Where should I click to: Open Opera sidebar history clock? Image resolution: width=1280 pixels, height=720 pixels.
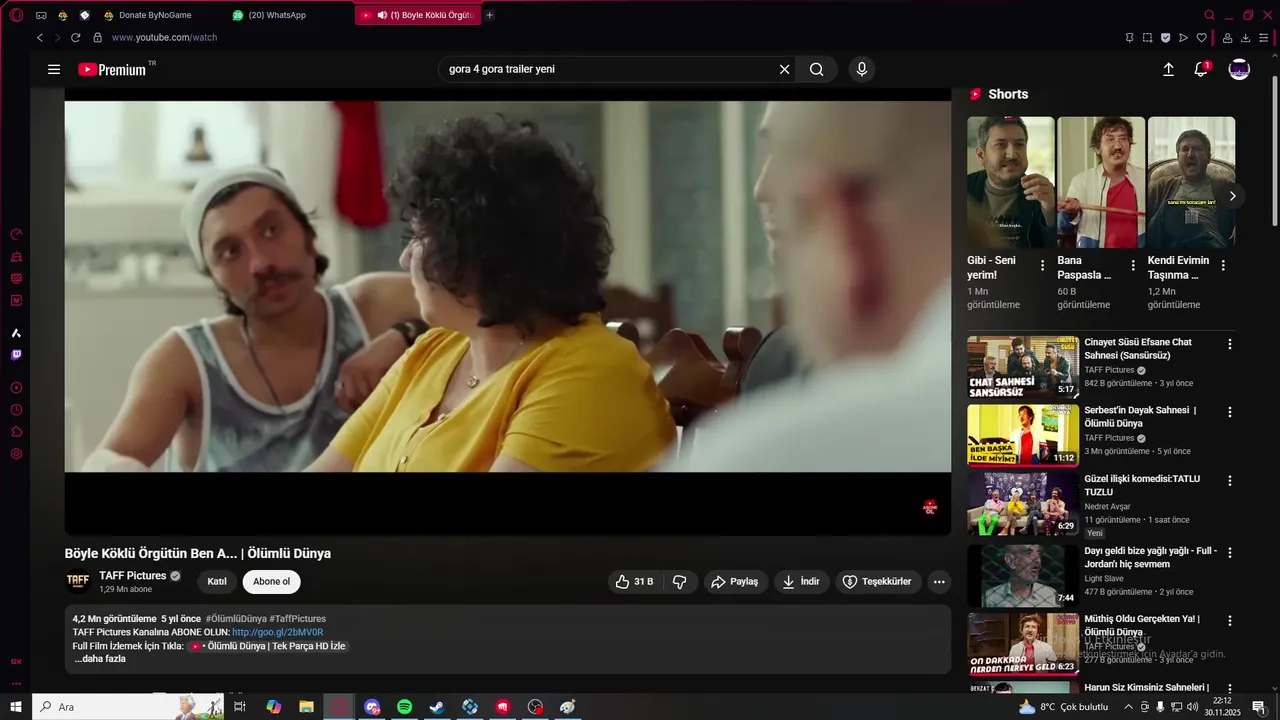[x=16, y=410]
